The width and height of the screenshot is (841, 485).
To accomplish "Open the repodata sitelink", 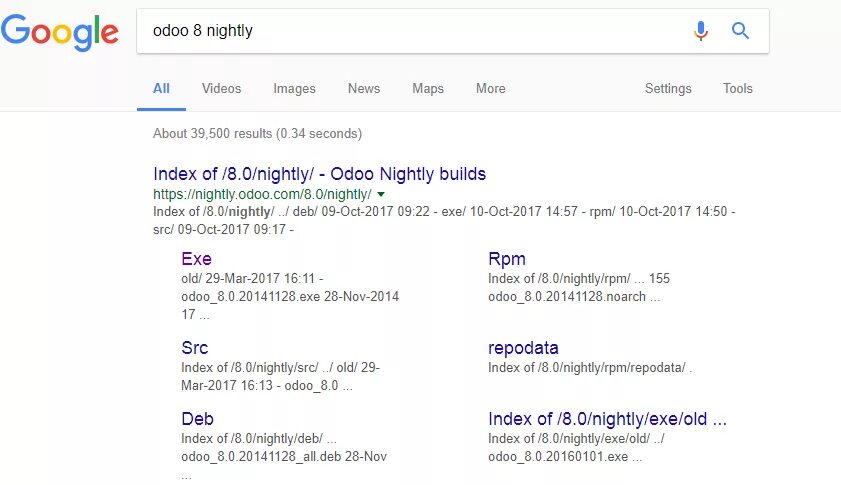I will coord(523,348).
